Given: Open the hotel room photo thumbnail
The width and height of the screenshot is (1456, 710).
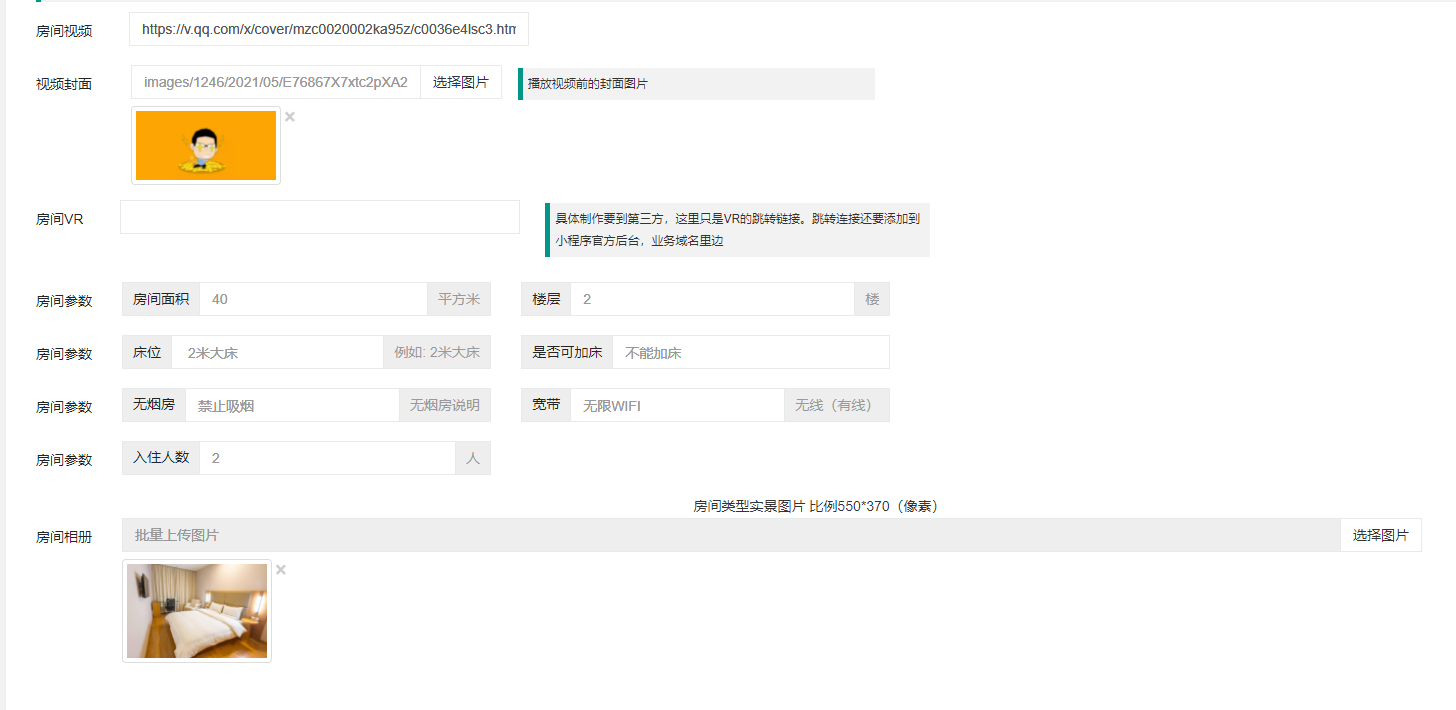Looking at the screenshot, I should 197,611.
